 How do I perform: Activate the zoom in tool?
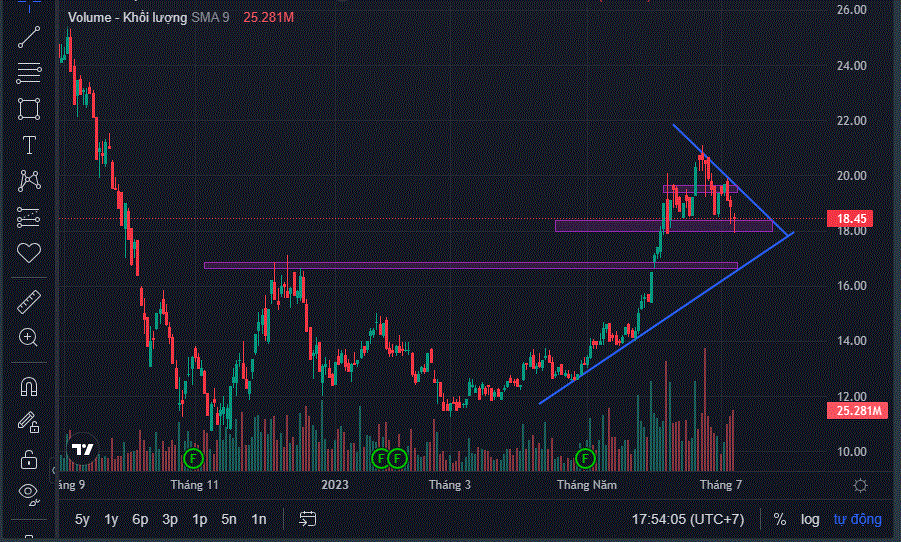point(29,337)
